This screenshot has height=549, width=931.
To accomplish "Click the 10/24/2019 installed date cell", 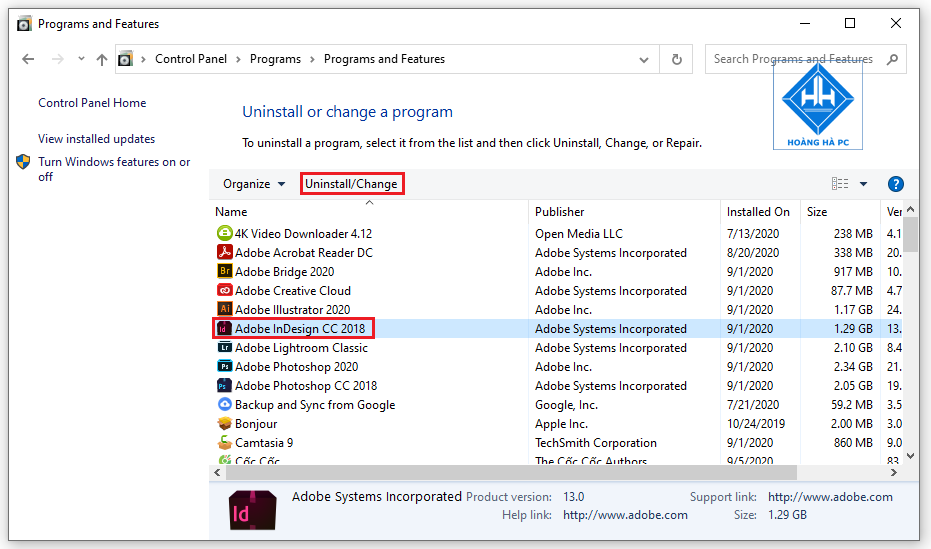I will pos(756,424).
